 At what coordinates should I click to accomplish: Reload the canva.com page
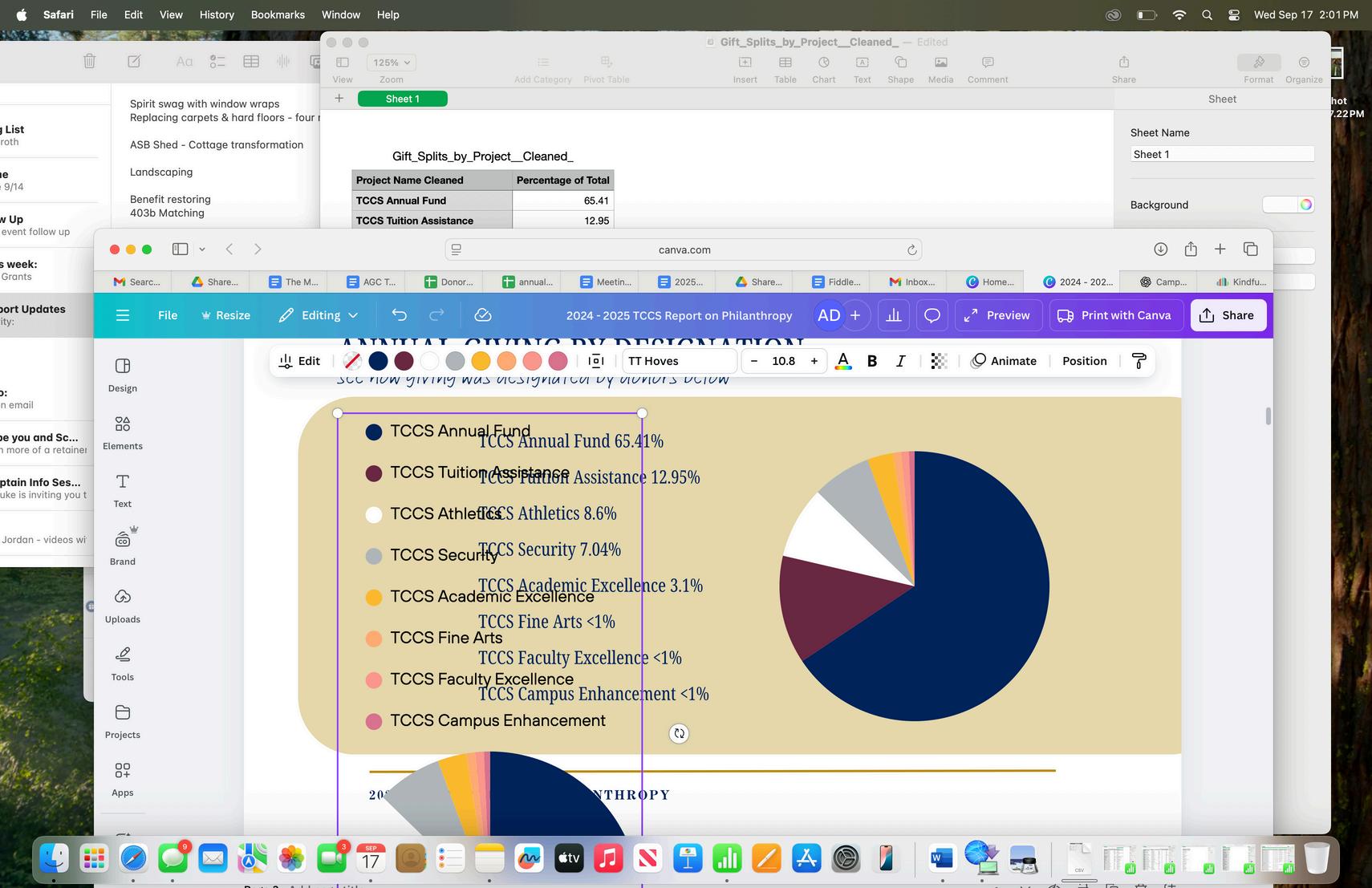click(x=911, y=249)
